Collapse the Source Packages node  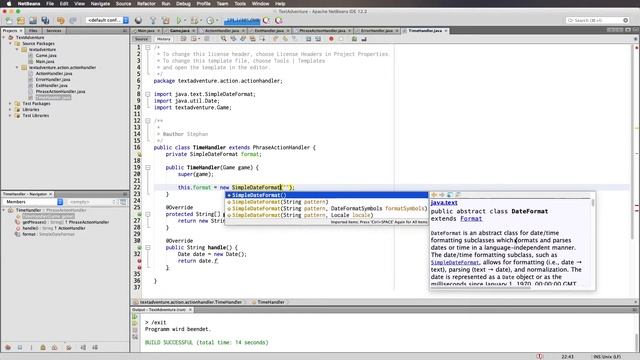pos(11,43)
